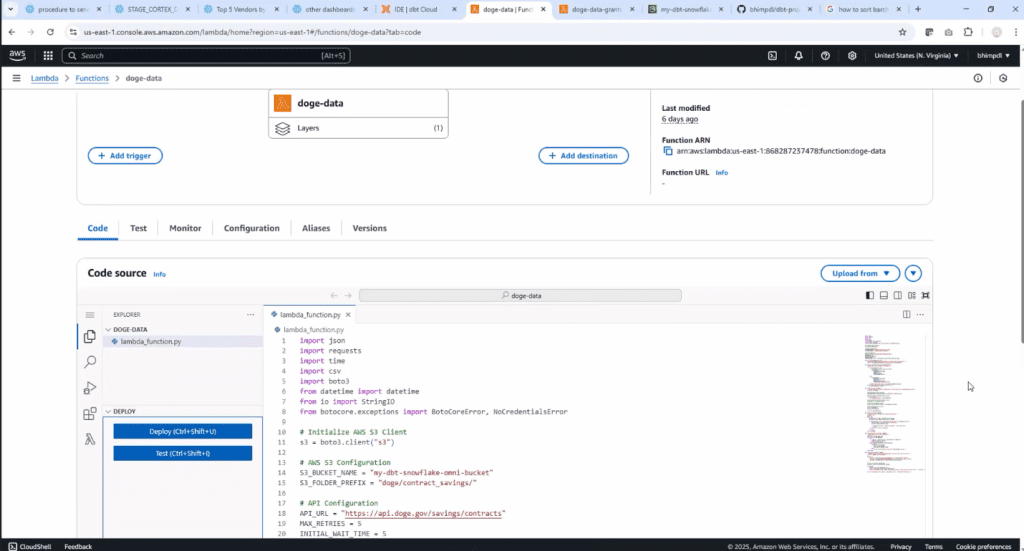Click the clock icon at top right
This screenshot has width=1024, height=551.
point(1003,78)
